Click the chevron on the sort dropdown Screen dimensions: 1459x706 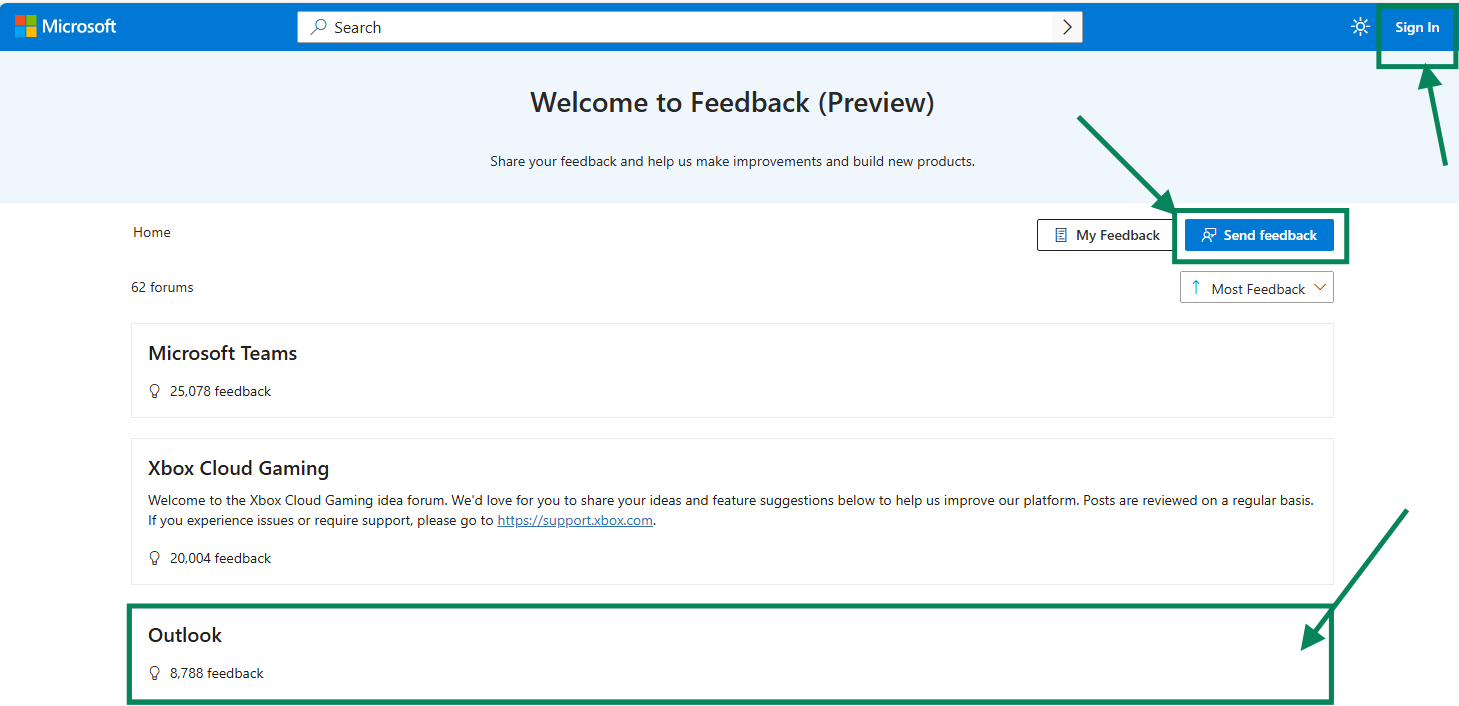click(x=1320, y=288)
